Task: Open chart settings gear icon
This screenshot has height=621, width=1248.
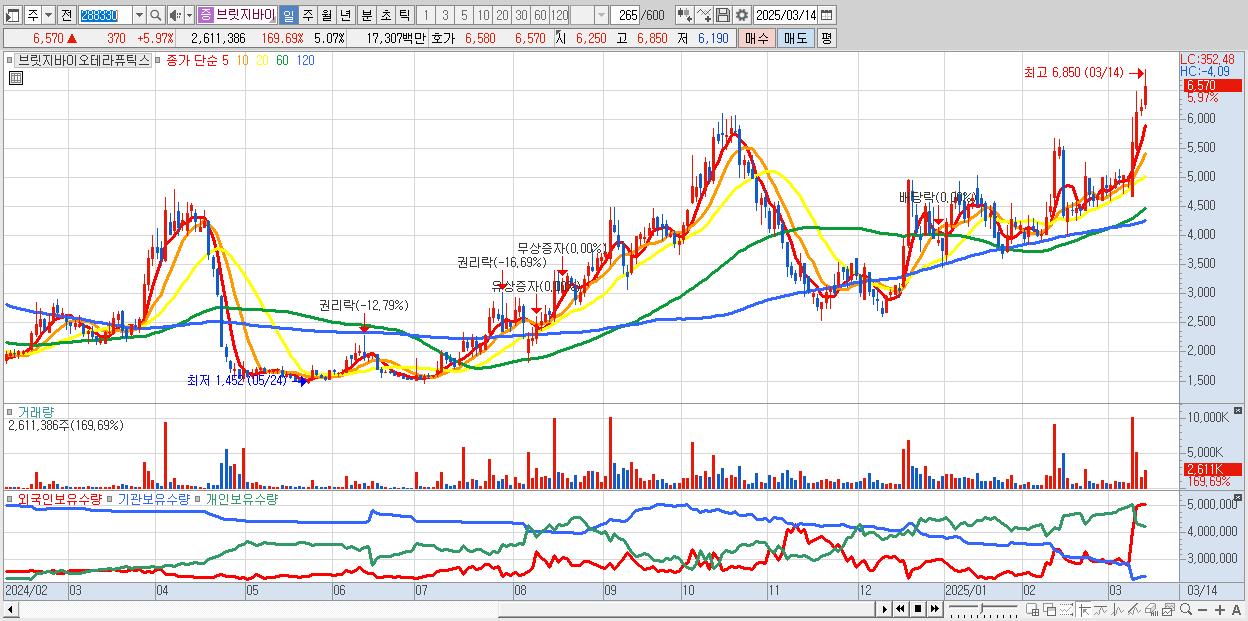Action: point(742,16)
